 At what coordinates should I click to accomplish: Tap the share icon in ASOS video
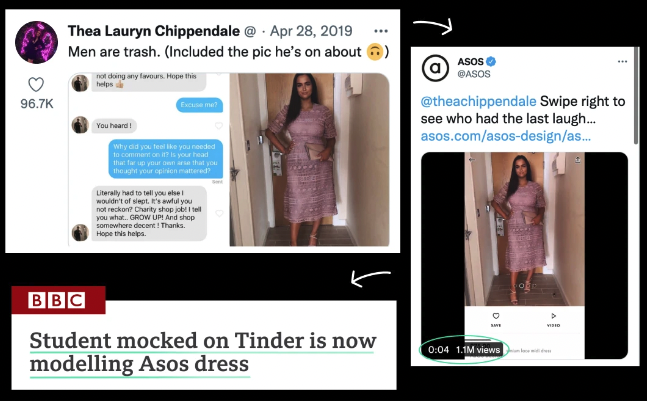[578, 159]
